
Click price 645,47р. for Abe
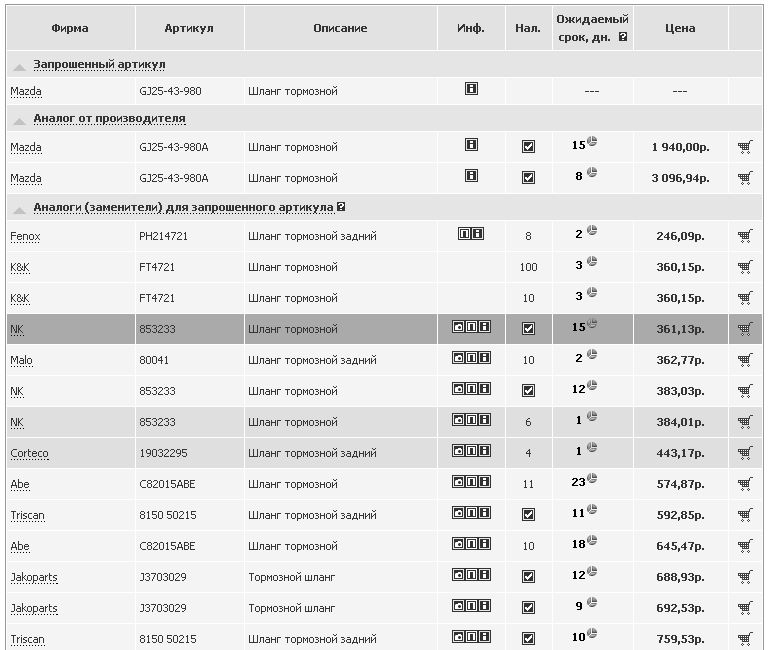click(x=680, y=546)
